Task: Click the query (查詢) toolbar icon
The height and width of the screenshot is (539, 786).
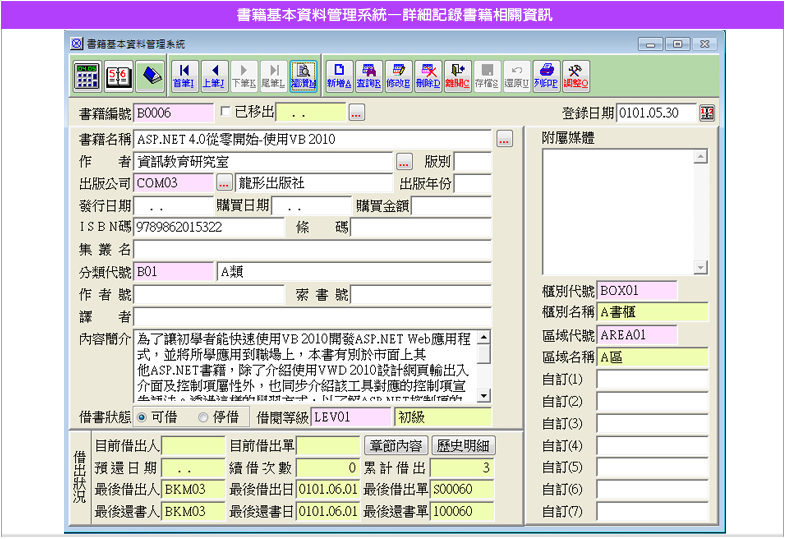Action: tap(369, 76)
